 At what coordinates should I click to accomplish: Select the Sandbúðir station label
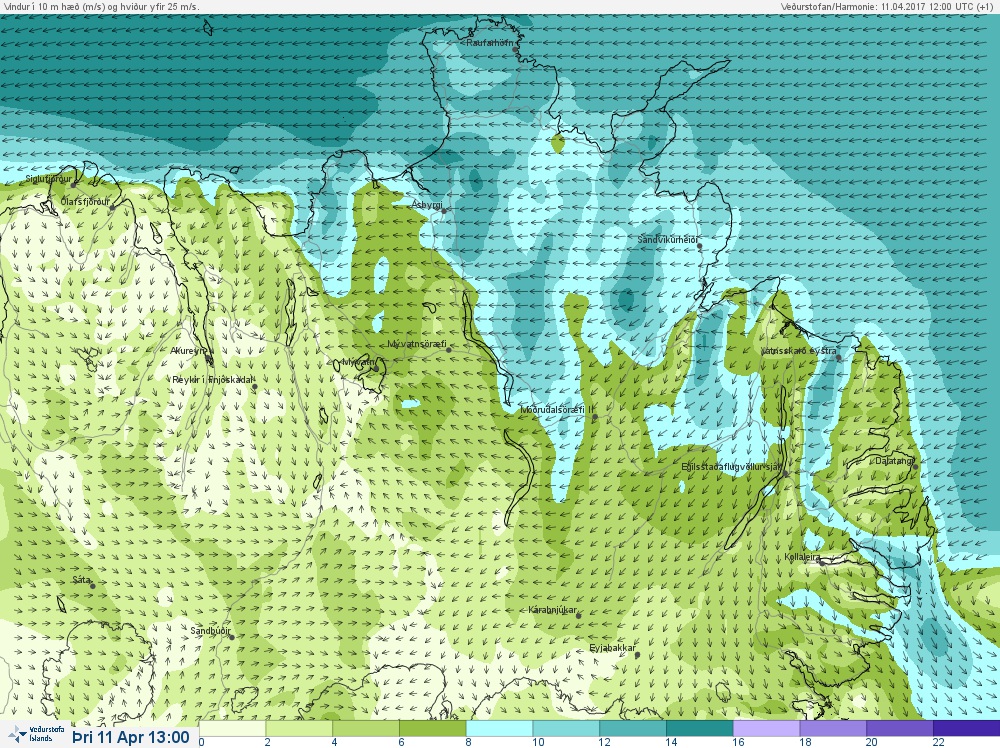pyautogui.click(x=210, y=631)
